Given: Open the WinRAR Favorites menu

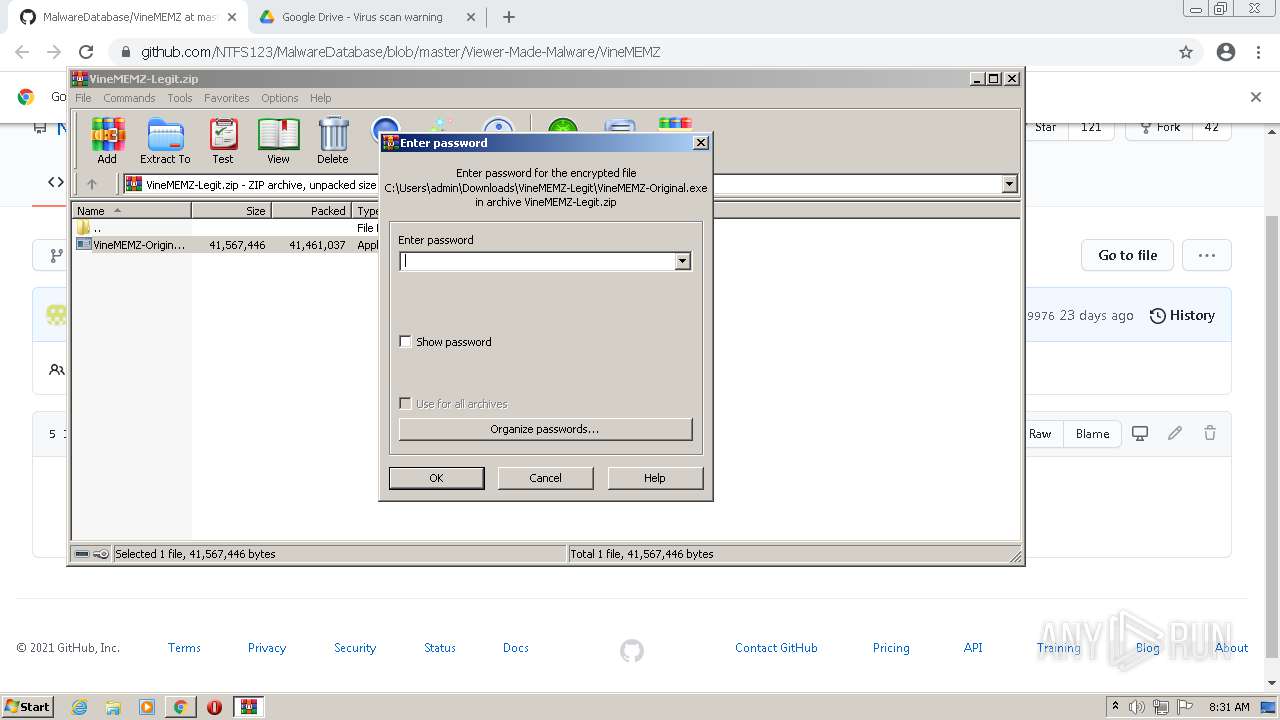Looking at the screenshot, I should 227,98.
